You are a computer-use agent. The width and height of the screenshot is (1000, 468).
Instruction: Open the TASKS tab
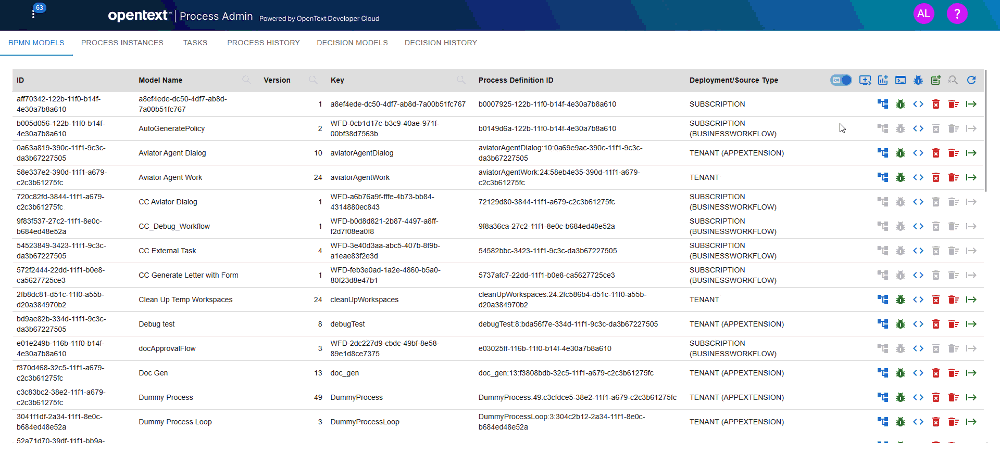195,43
